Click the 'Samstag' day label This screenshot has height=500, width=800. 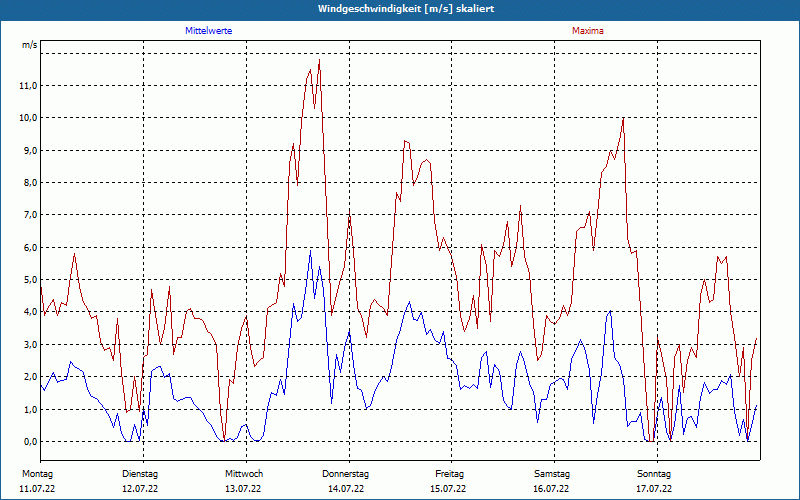[x=552, y=474]
